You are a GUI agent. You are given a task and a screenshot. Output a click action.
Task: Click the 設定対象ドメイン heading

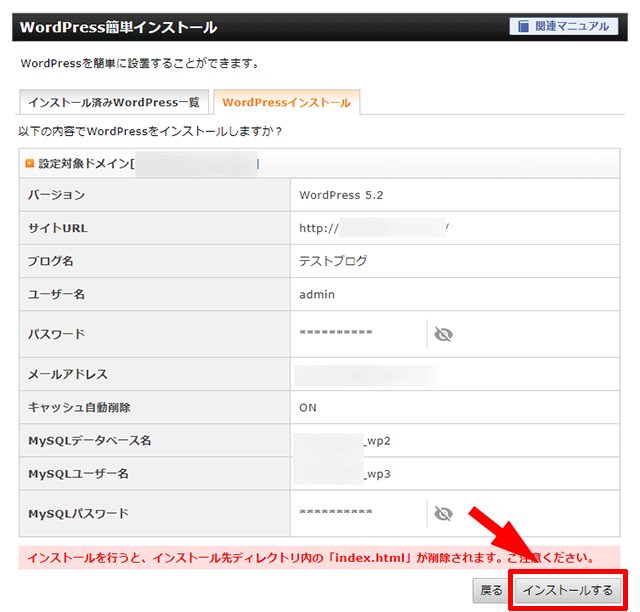pos(86,164)
